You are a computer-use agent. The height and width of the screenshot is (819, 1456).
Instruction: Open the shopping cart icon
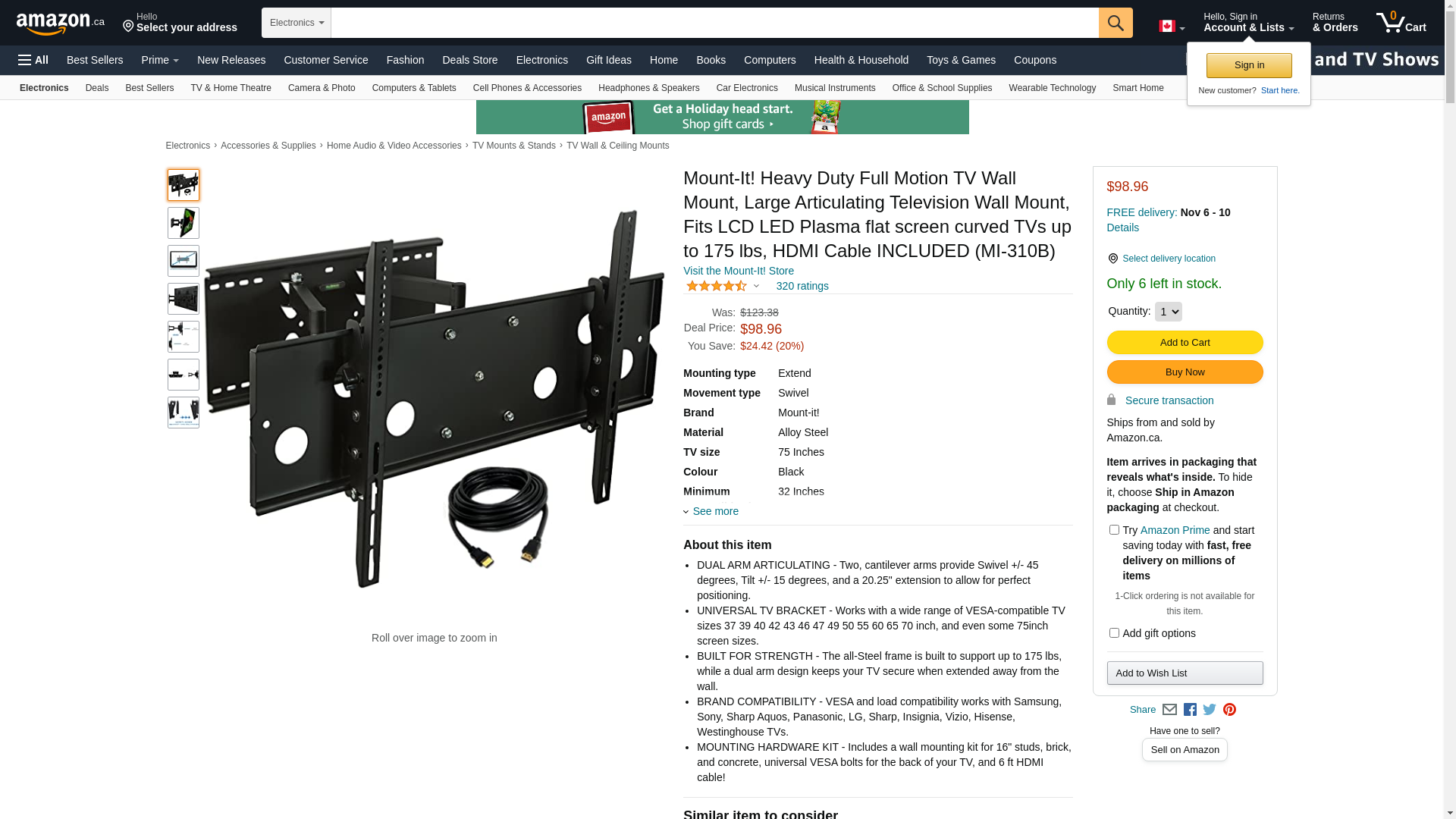point(1401,23)
